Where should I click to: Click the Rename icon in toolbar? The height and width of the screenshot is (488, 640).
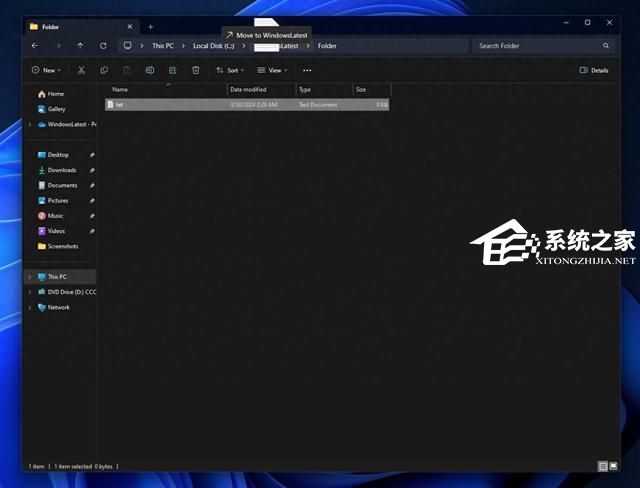(x=150, y=70)
